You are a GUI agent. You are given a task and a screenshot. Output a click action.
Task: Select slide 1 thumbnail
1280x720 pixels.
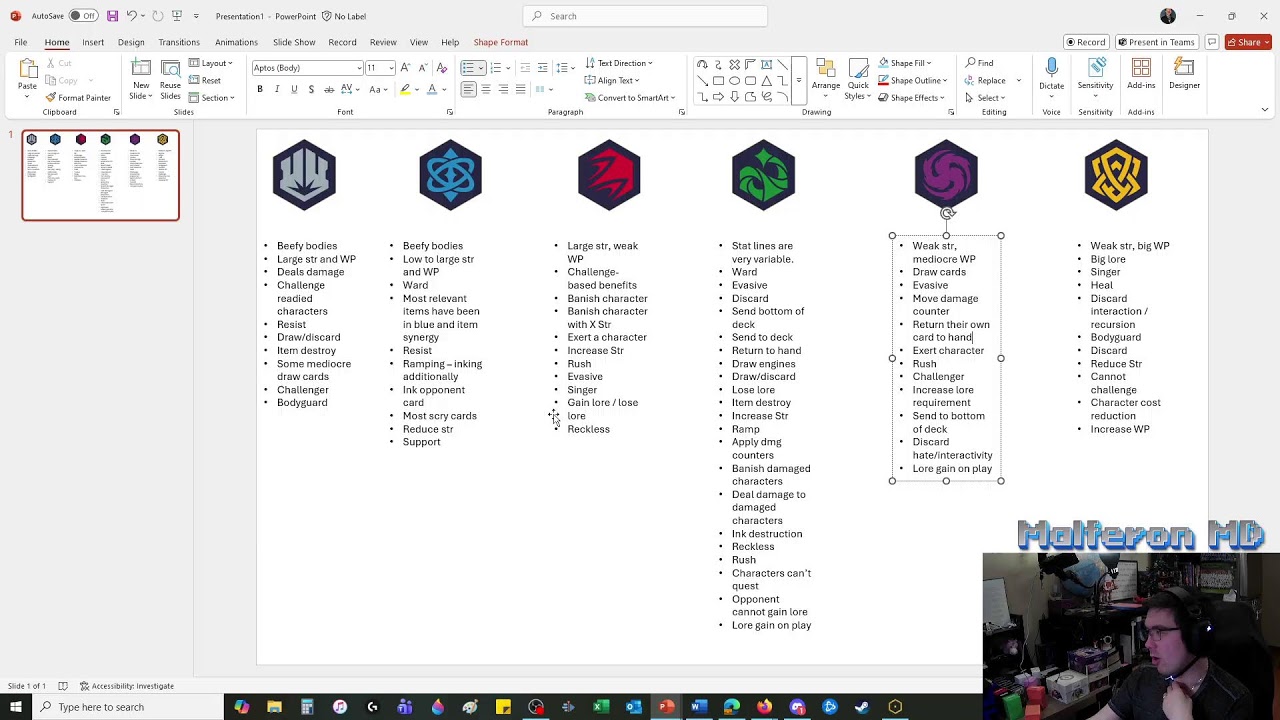[100, 175]
